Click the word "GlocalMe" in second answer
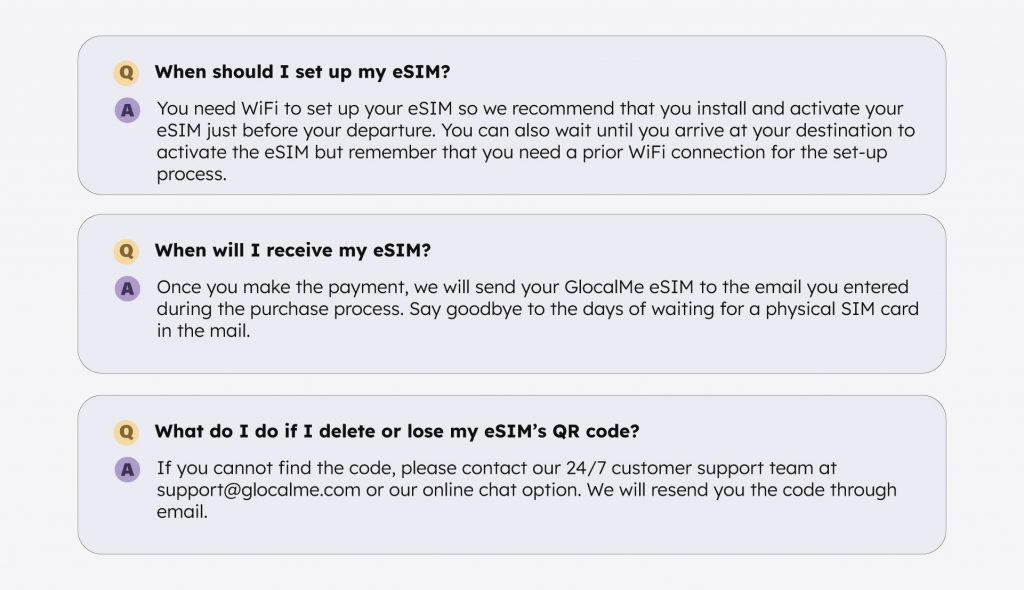 (604, 287)
